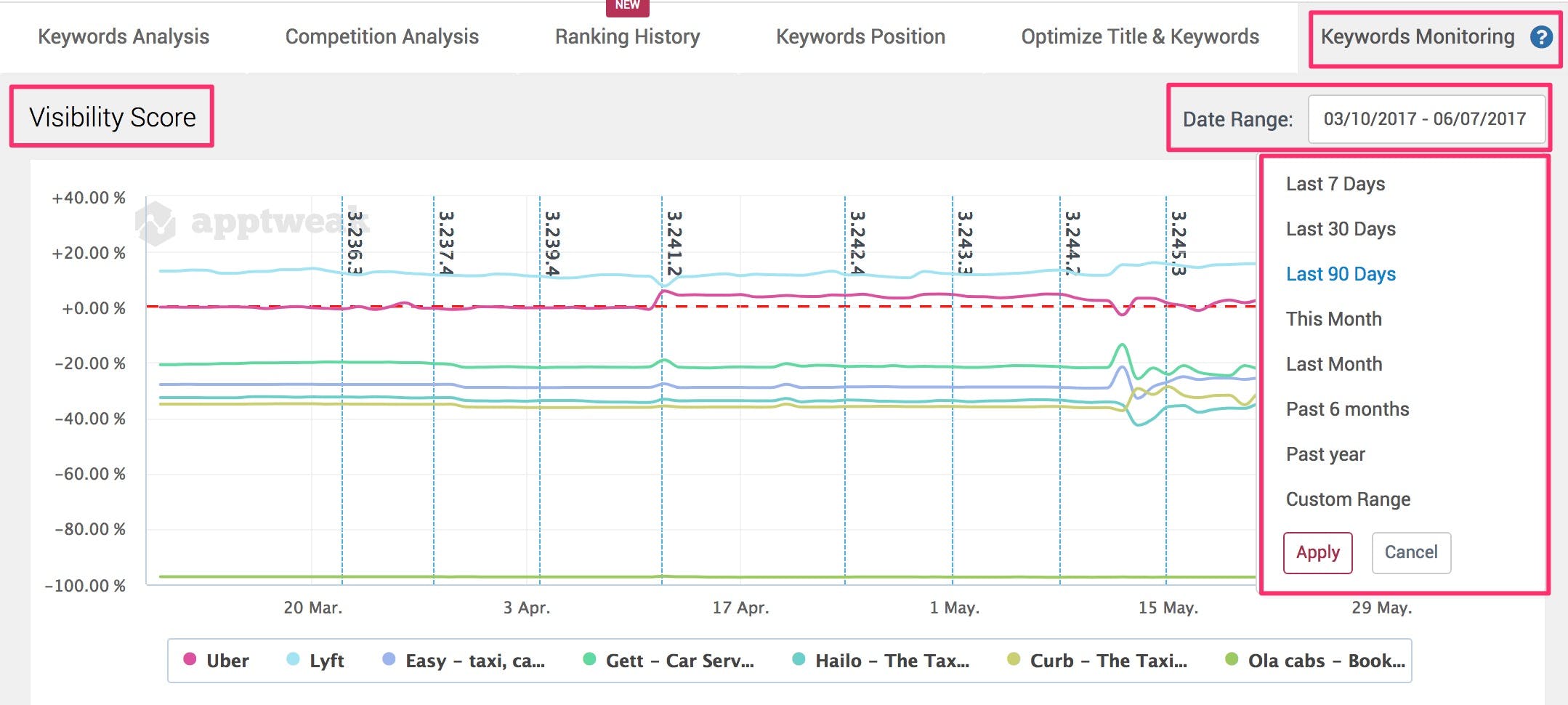The width and height of the screenshot is (1568, 705).
Task: Open the Ranking History tab
Action: pos(627,37)
